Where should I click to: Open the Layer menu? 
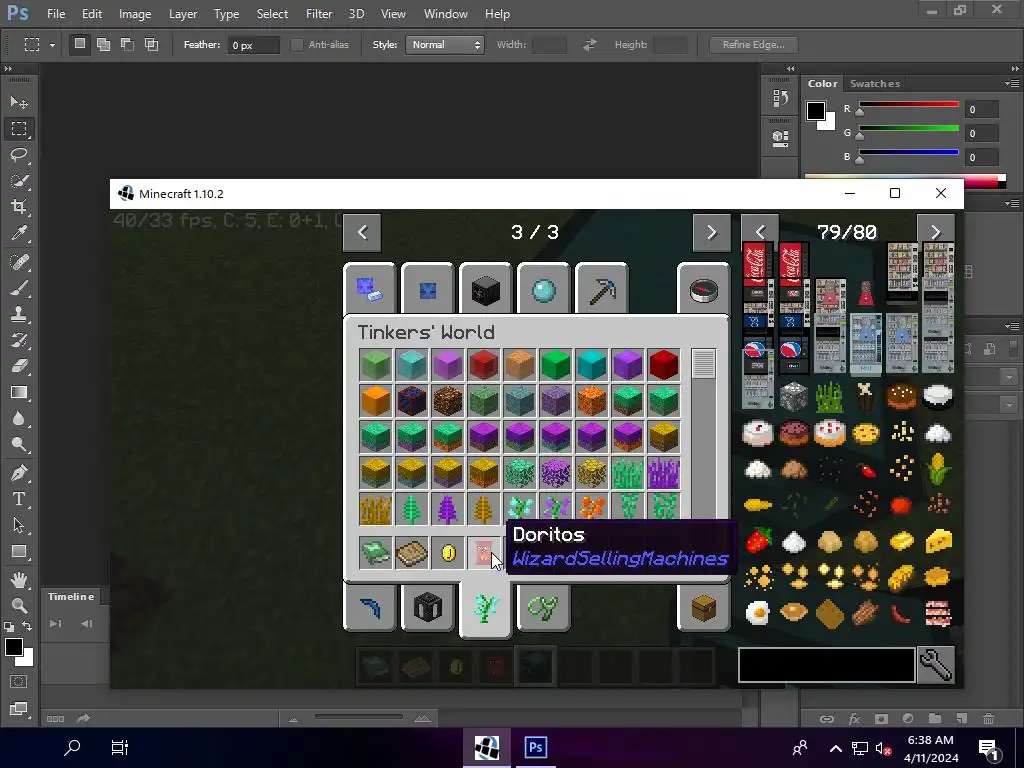(183, 14)
